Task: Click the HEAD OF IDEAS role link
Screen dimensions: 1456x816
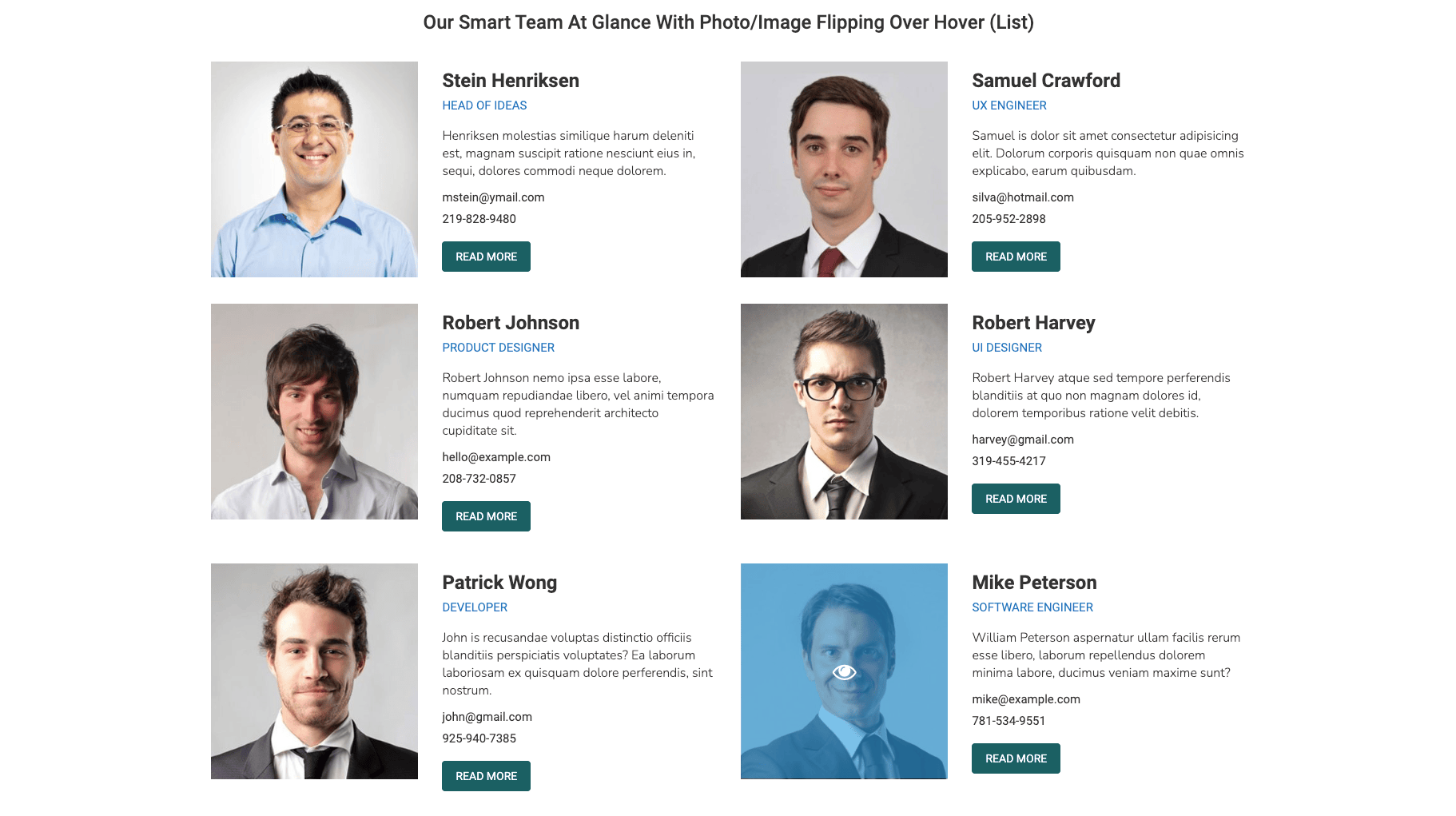Action: tap(484, 105)
